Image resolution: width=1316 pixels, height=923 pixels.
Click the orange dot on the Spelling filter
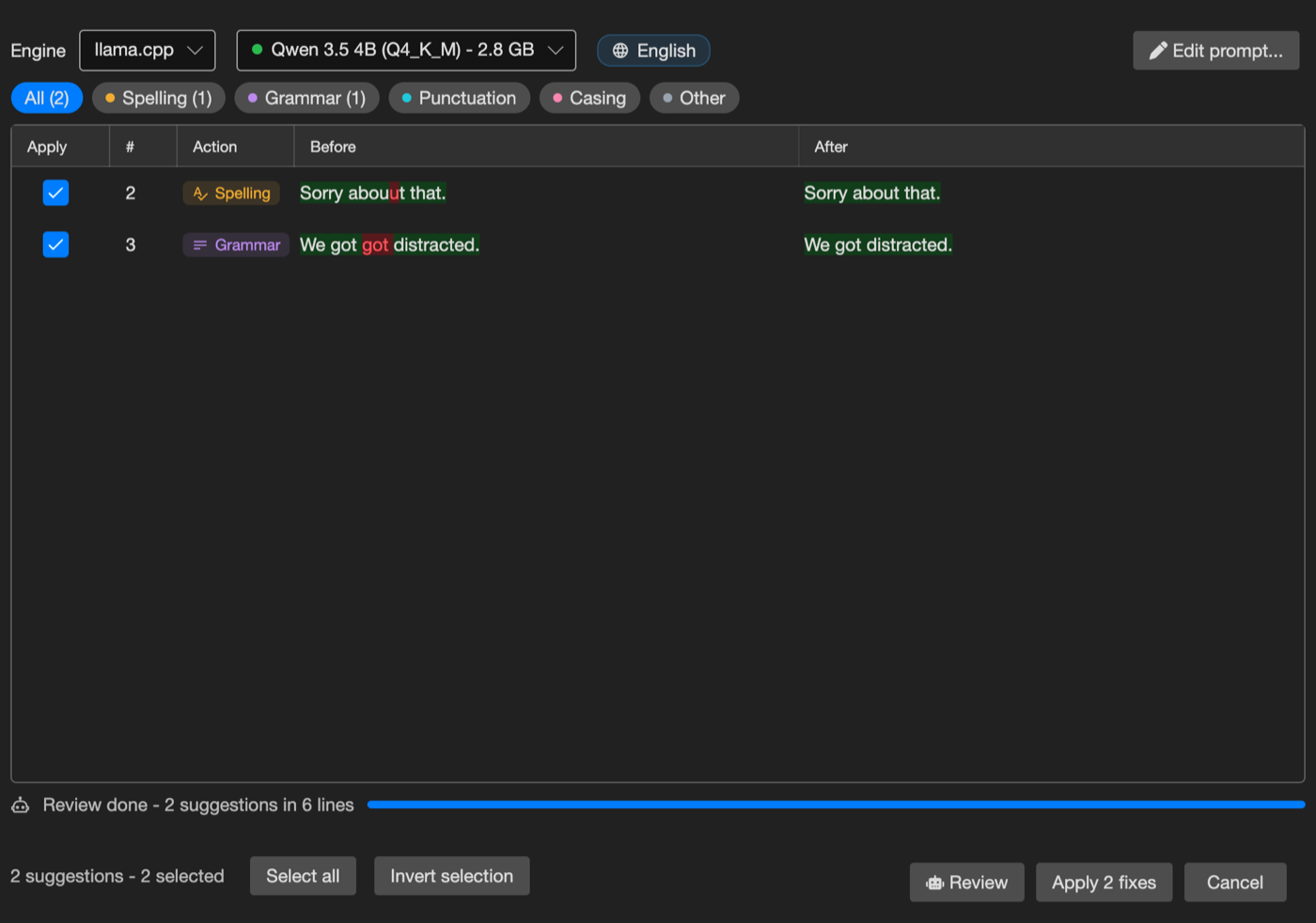[x=110, y=98]
